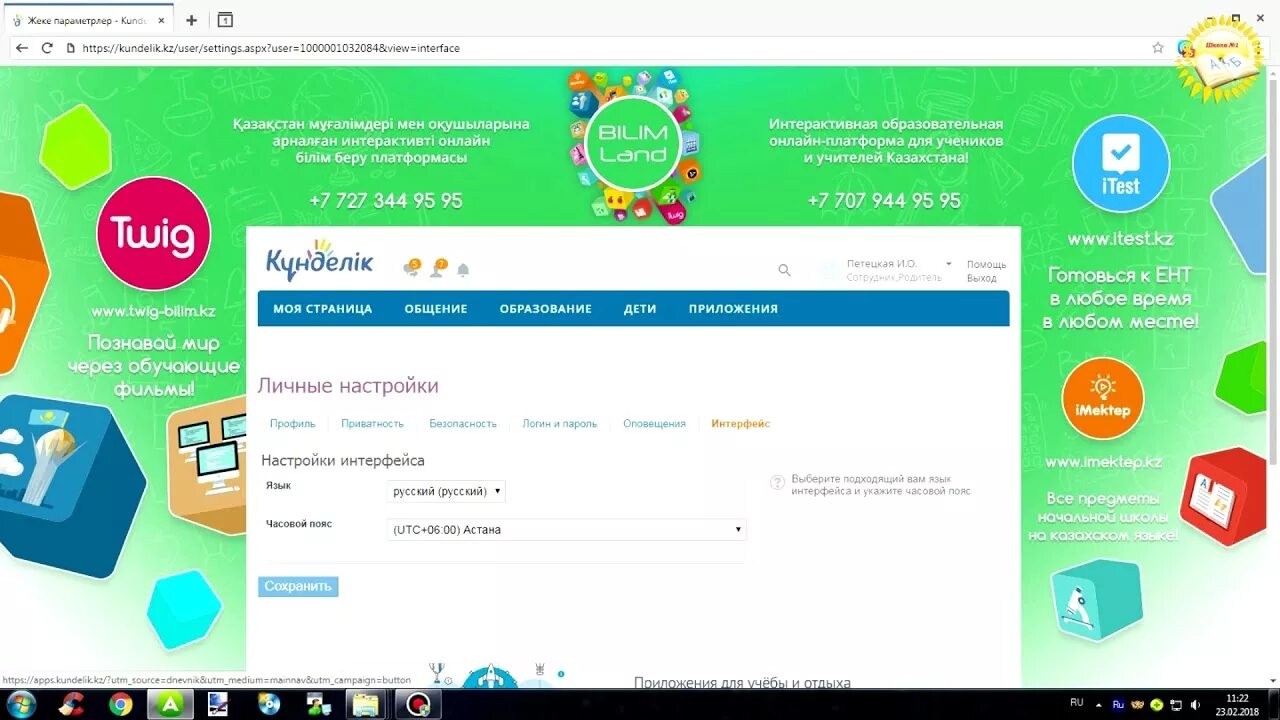The height and width of the screenshot is (720, 1280).
Task: Expand the Петецкая И.О. user menu arrow
Action: (948, 264)
